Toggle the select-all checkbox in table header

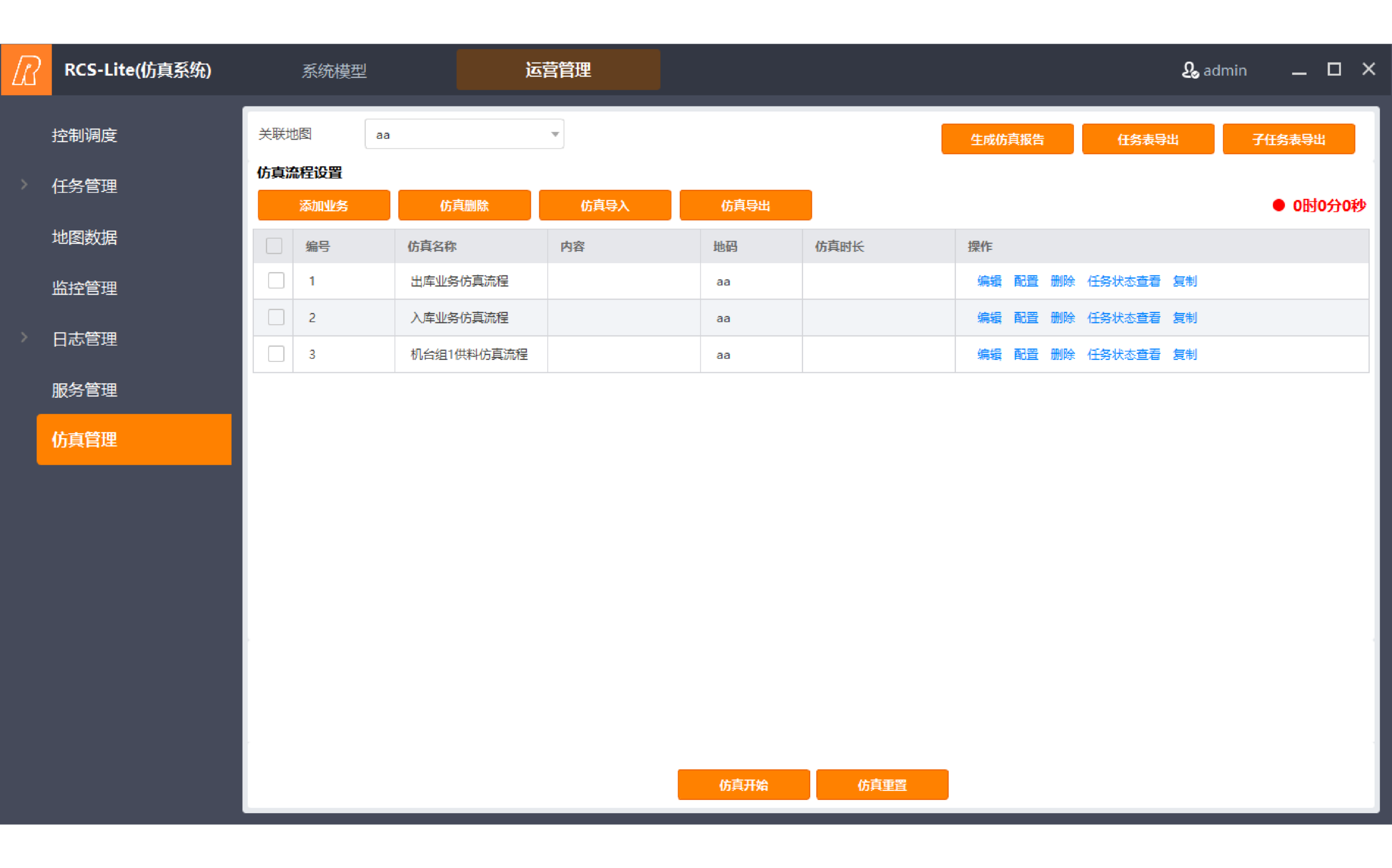pyautogui.click(x=274, y=246)
